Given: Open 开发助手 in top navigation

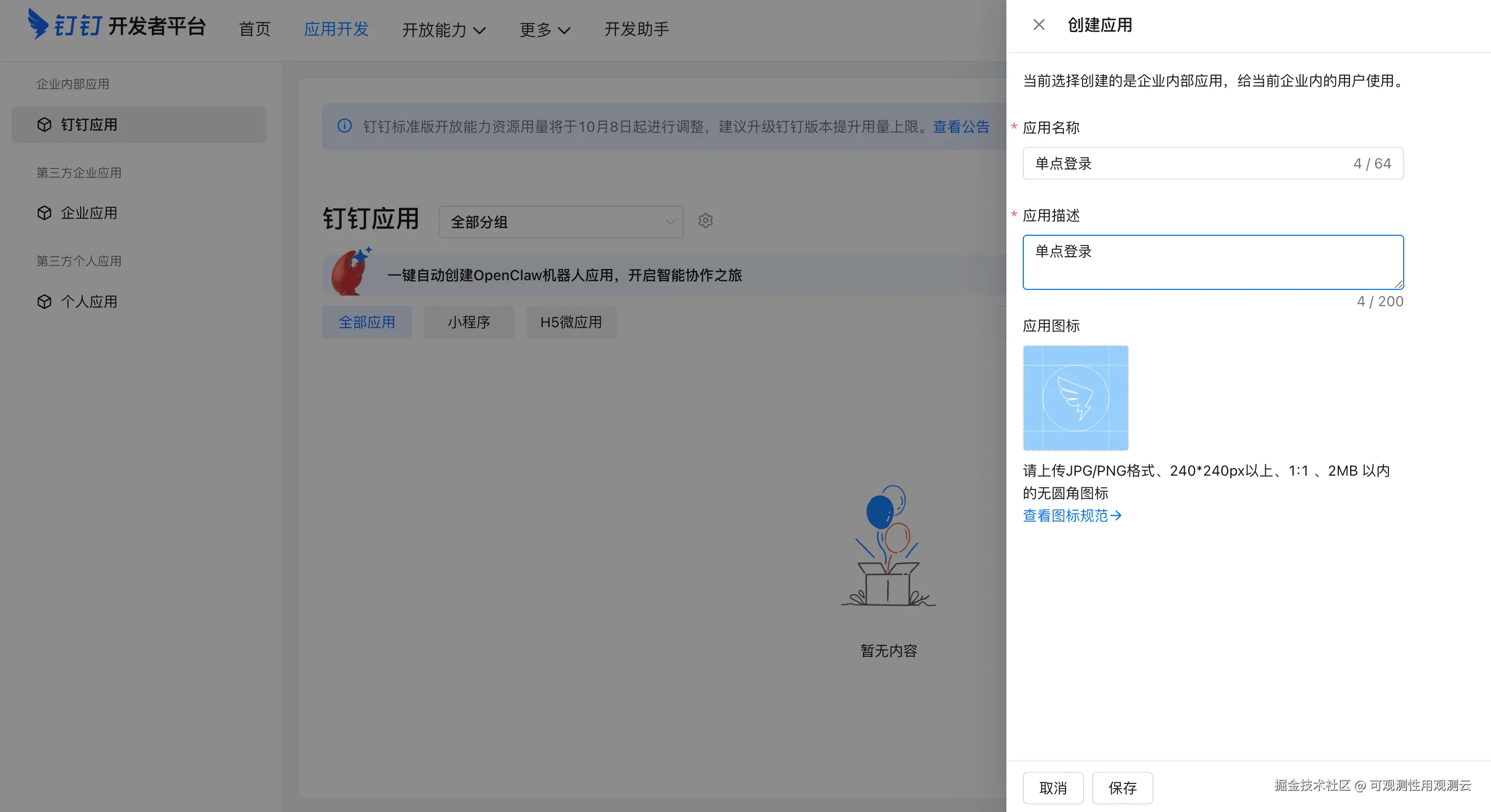Looking at the screenshot, I should [636, 29].
